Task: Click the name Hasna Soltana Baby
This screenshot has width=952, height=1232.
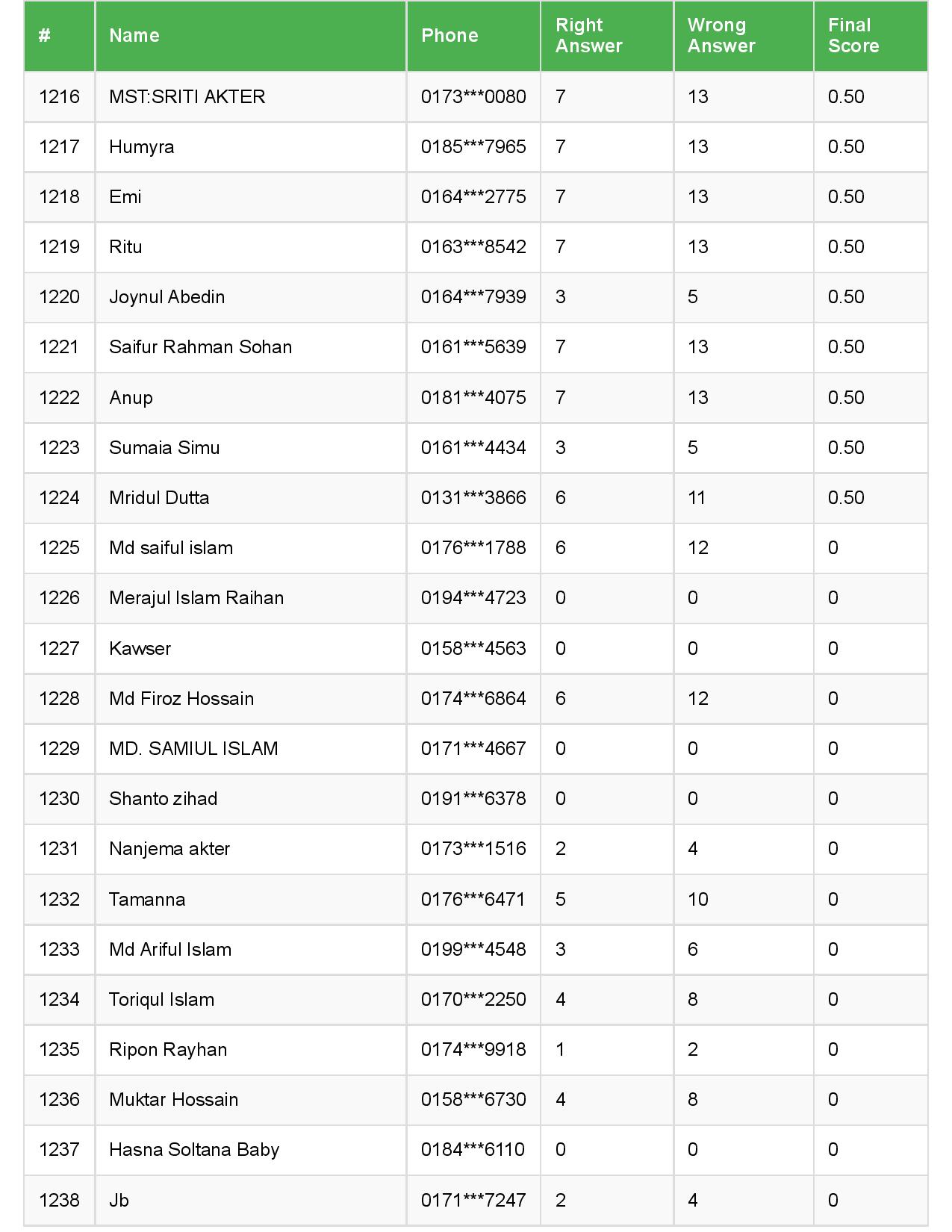Action: click(194, 1150)
